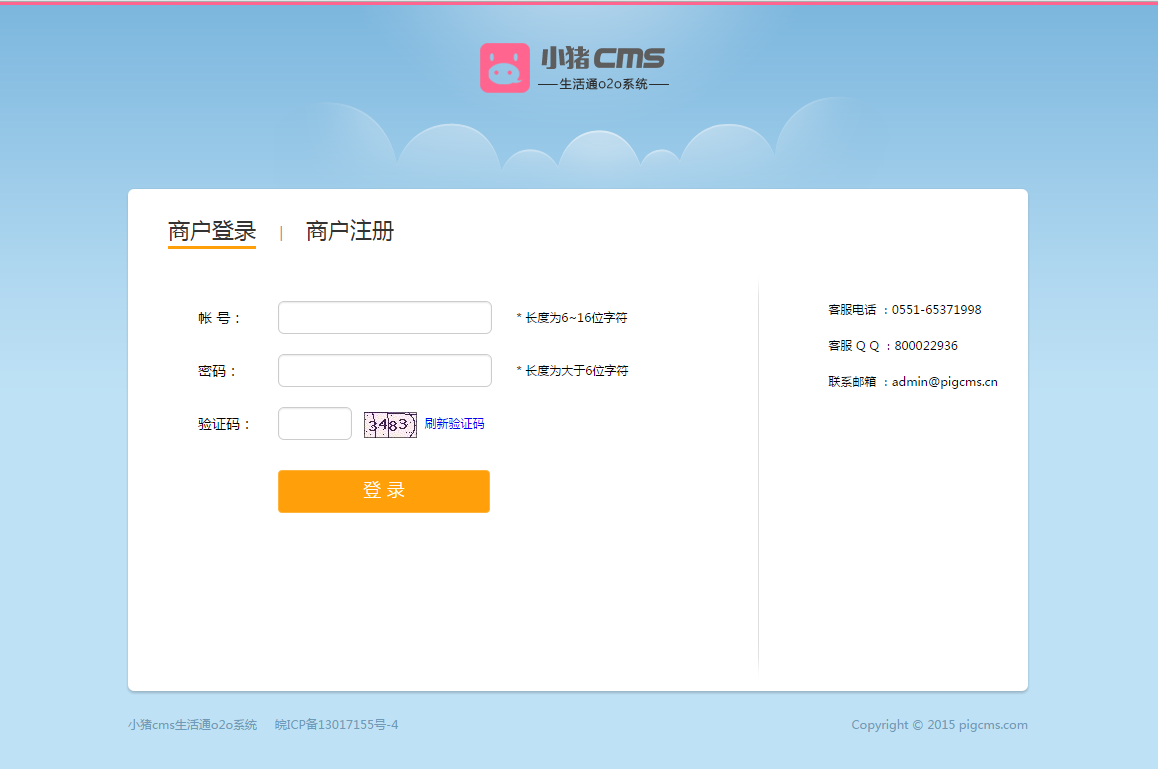Click inside the 帐号 account input field
This screenshot has height=769, width=1158.
click(x=384, y=317)
